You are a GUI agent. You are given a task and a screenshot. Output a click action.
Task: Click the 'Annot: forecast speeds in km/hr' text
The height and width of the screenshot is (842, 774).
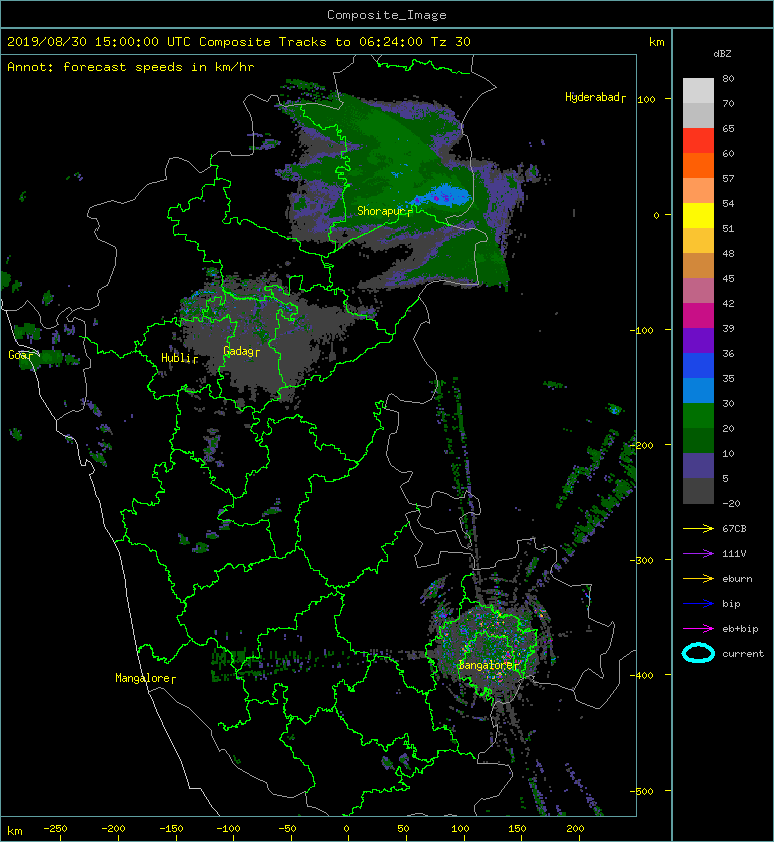click(131, 67)
